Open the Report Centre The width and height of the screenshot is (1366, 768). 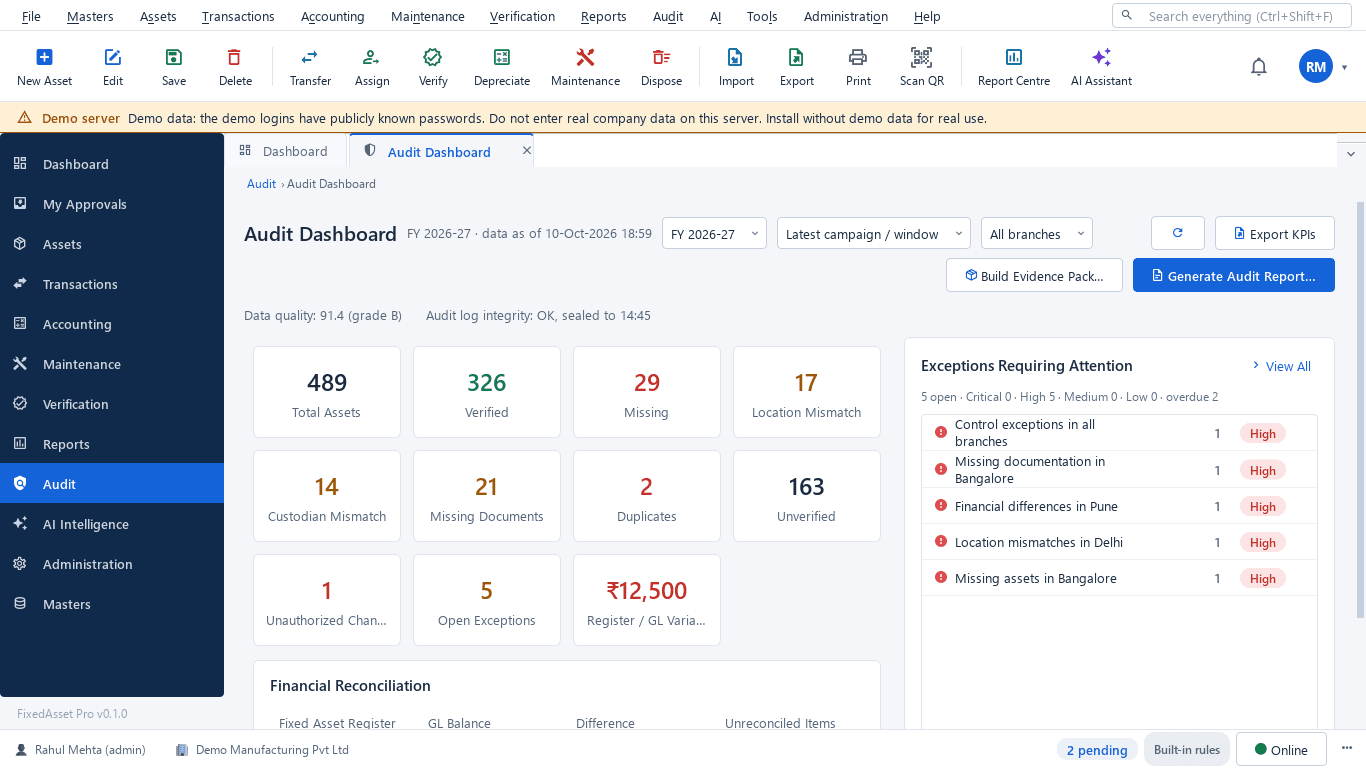[1013, 68]
